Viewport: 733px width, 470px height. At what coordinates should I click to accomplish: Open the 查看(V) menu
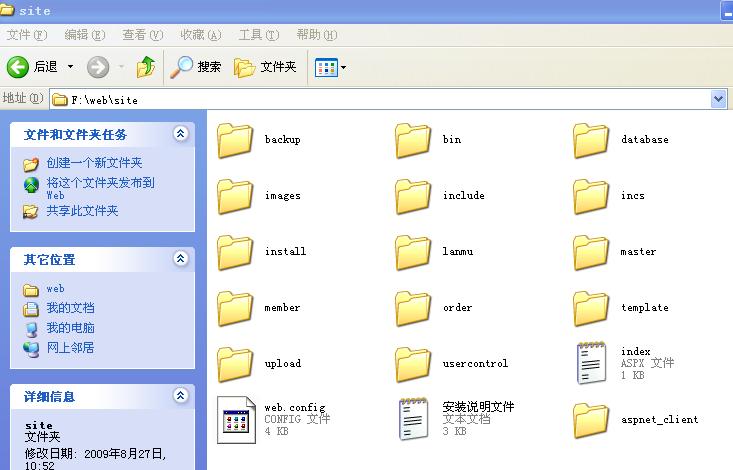pyautogui.click(x=140, y=35)
